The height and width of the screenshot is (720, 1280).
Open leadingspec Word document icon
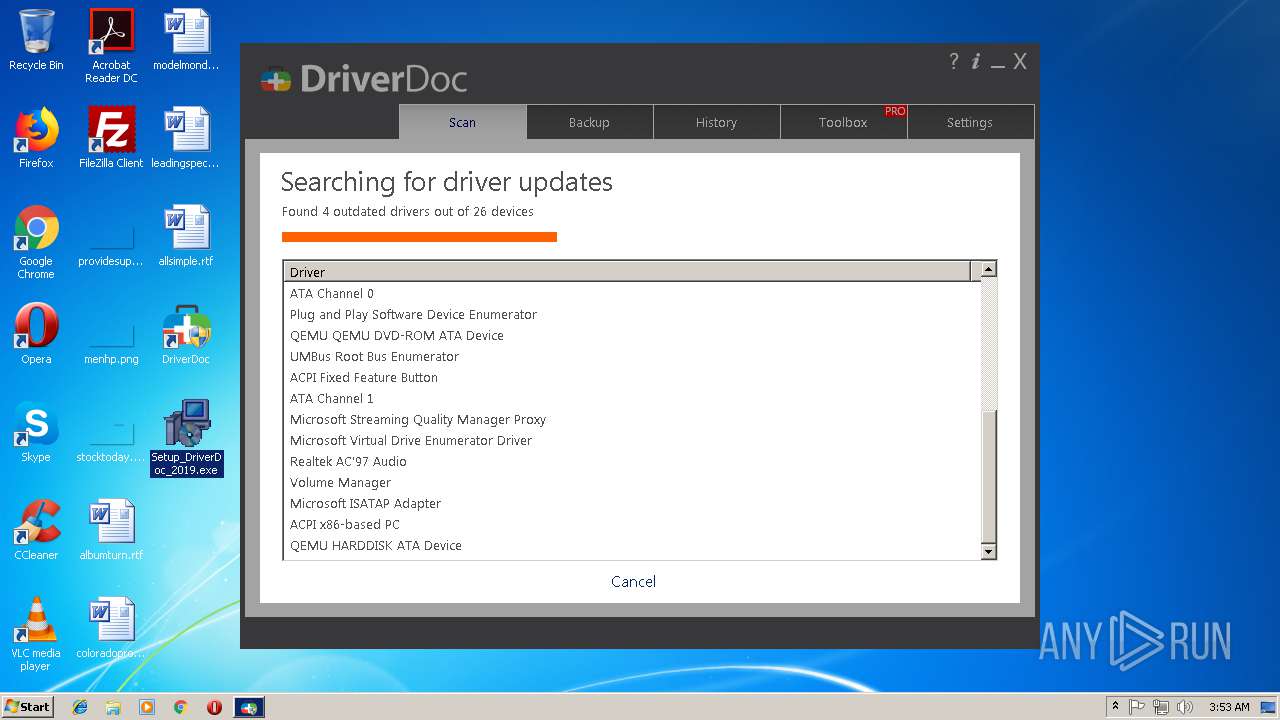pos(186,138)
